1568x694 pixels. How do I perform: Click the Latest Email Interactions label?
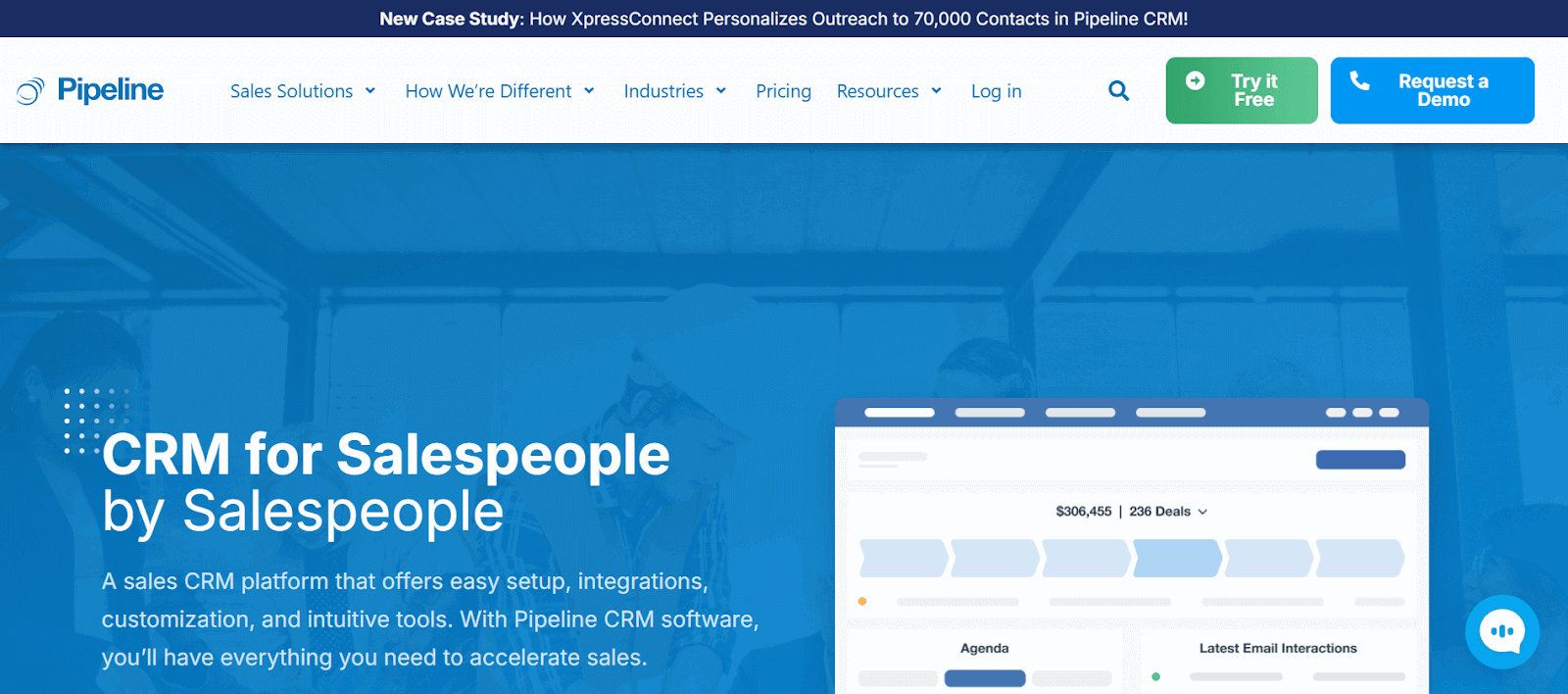tap(1278, 648)
